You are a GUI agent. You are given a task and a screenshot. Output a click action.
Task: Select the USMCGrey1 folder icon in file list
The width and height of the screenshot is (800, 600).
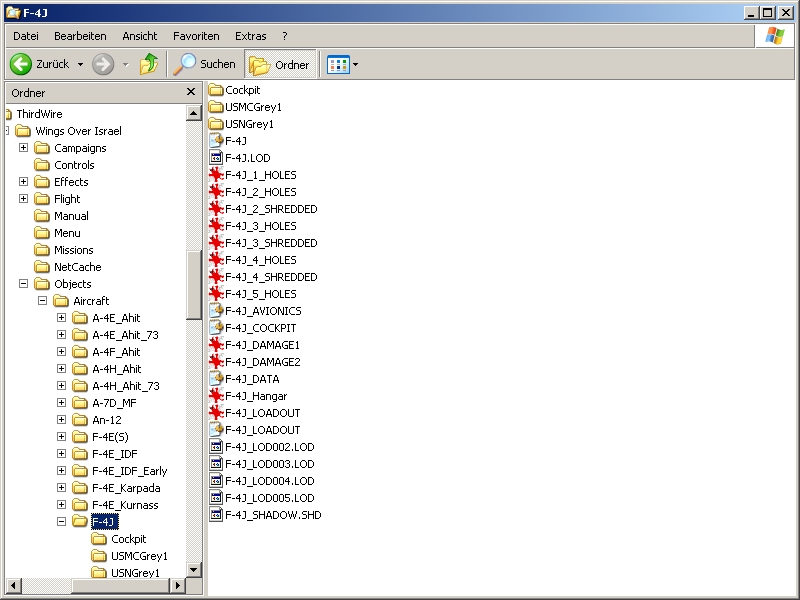216,107
